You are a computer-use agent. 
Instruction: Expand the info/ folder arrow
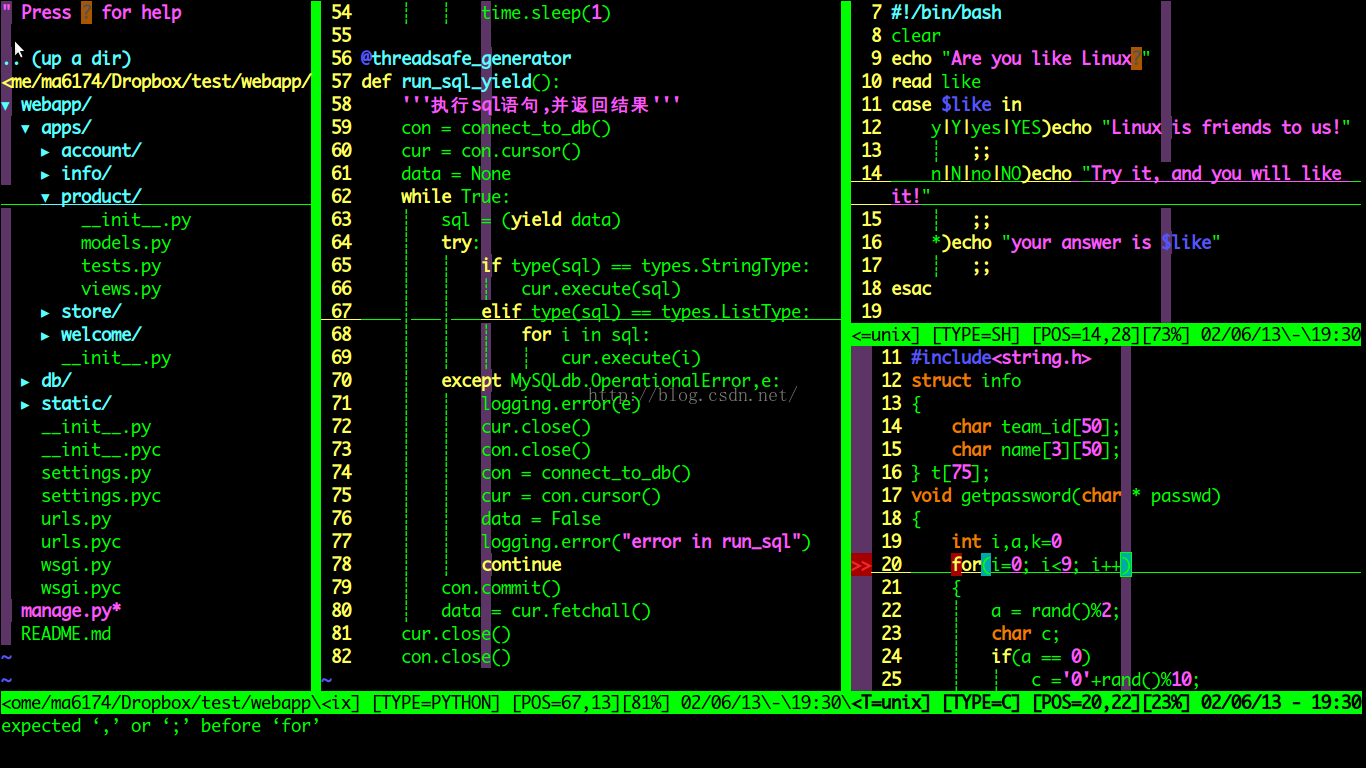46,174
